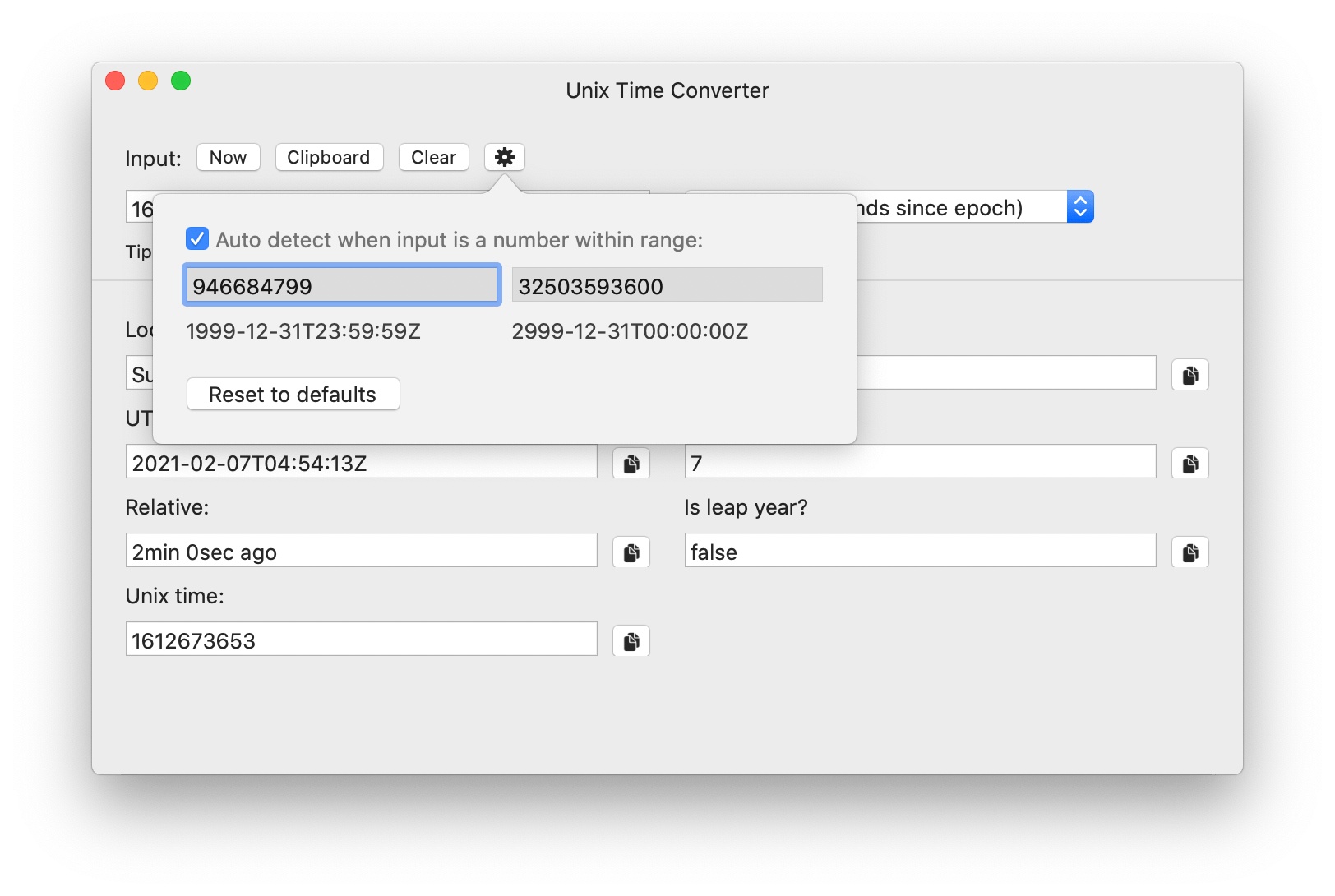
Task: Set input to current time with Now
Action: (228, 157)
